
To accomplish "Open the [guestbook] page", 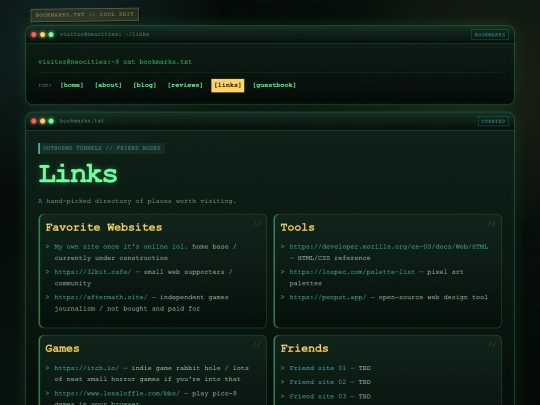I will [x=274, y=85].
